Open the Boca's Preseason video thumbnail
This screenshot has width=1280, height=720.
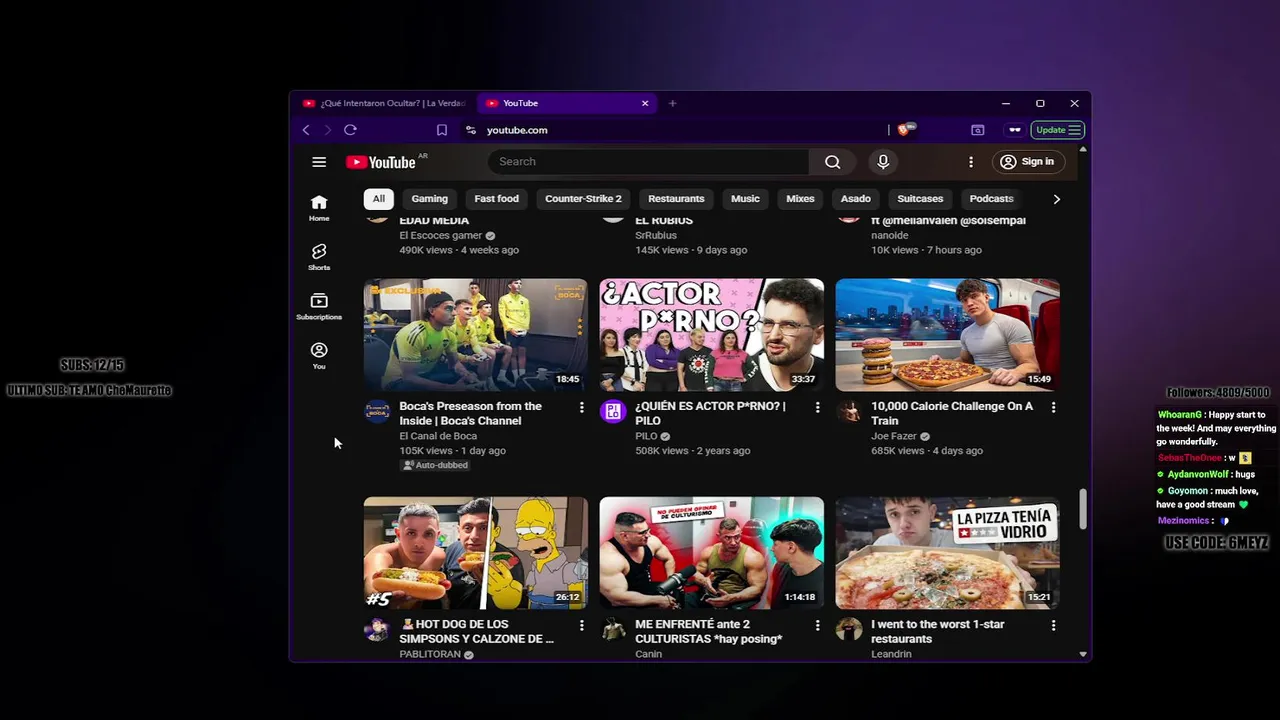476,335
